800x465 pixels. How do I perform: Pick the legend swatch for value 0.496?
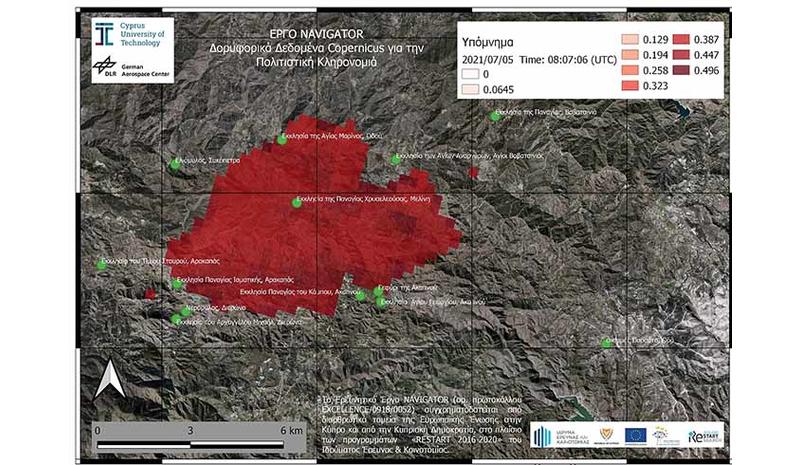click(681, 70)
